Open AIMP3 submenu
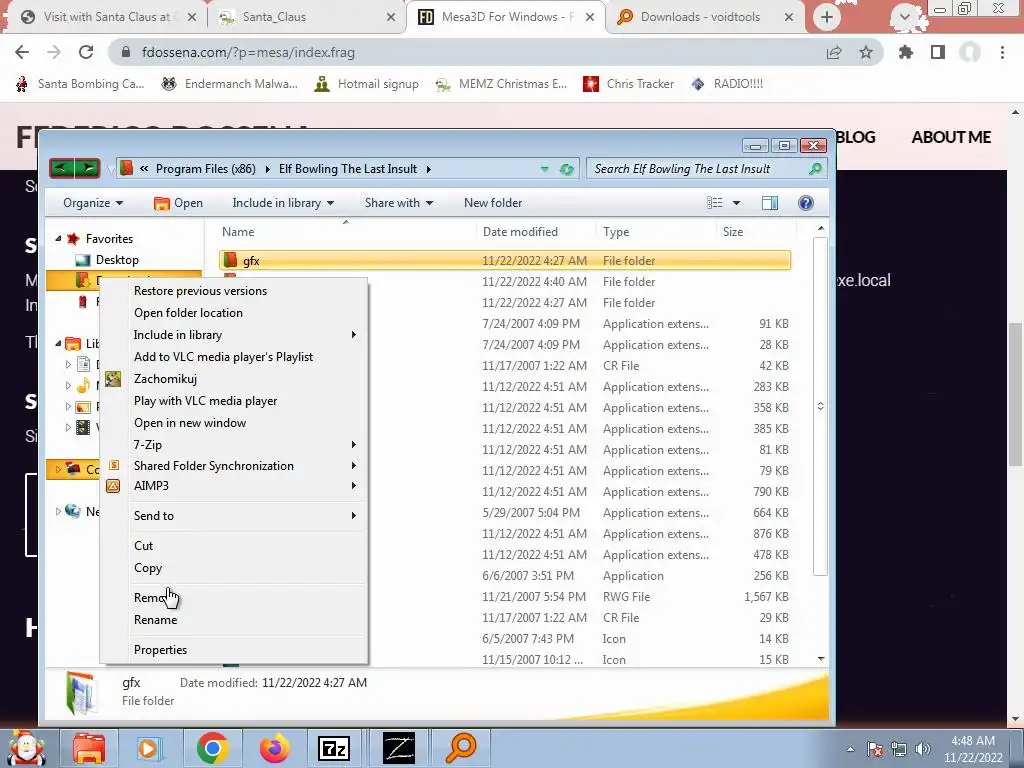Screen dimensions: 1024x768 click(x=234, y=486)
